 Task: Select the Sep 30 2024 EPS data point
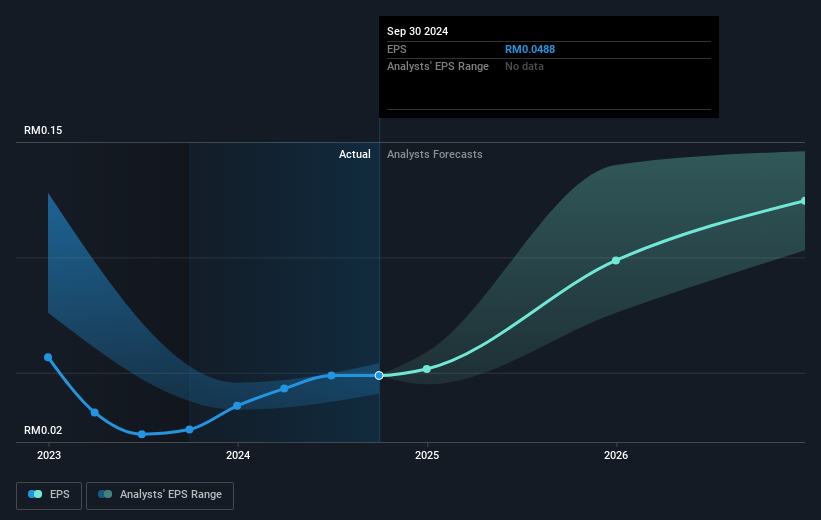pos(379,375)
